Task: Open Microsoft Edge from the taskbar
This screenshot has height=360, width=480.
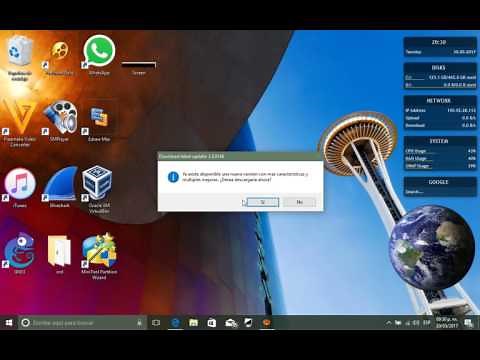Action: click(175, 323)
